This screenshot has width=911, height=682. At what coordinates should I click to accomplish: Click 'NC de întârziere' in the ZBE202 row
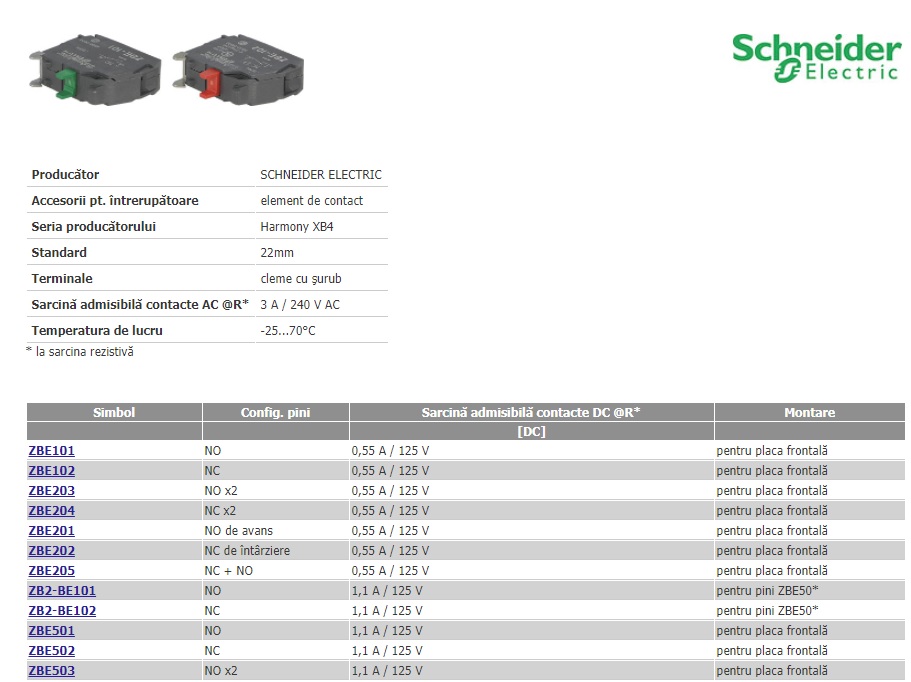tap(247, 551)
